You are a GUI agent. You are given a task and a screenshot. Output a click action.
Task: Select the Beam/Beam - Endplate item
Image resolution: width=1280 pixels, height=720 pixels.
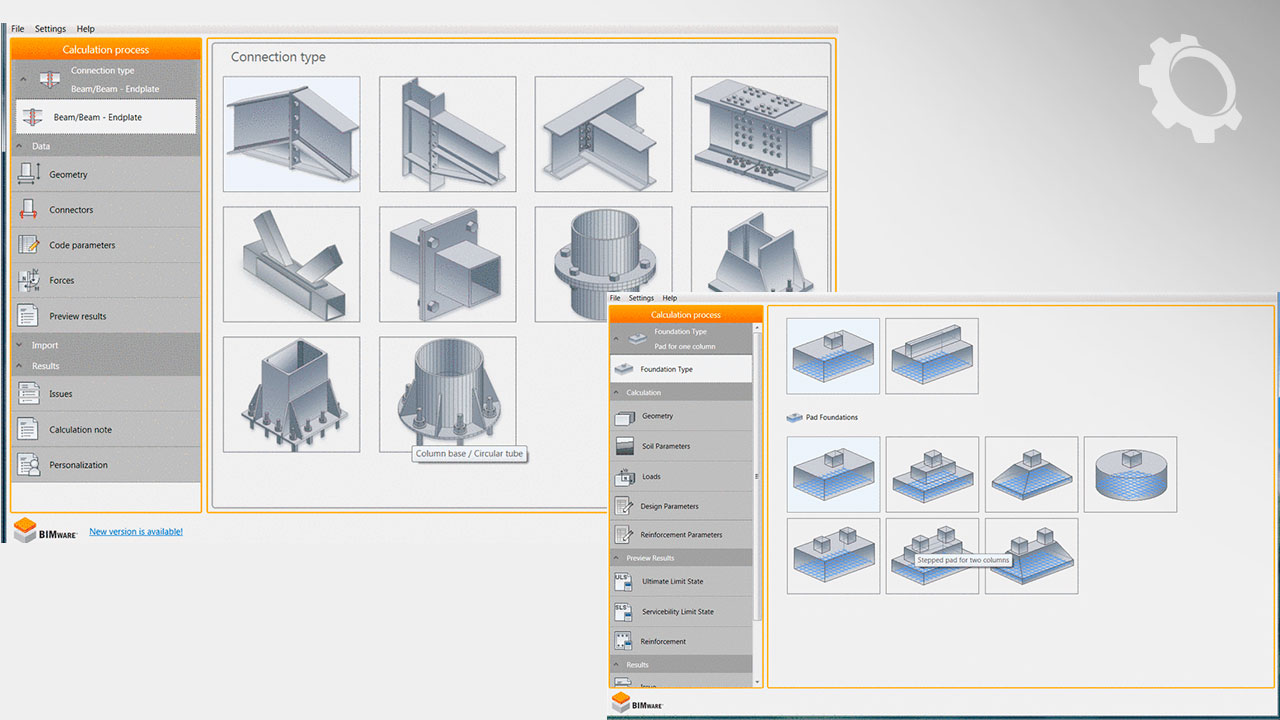point(97,117)
